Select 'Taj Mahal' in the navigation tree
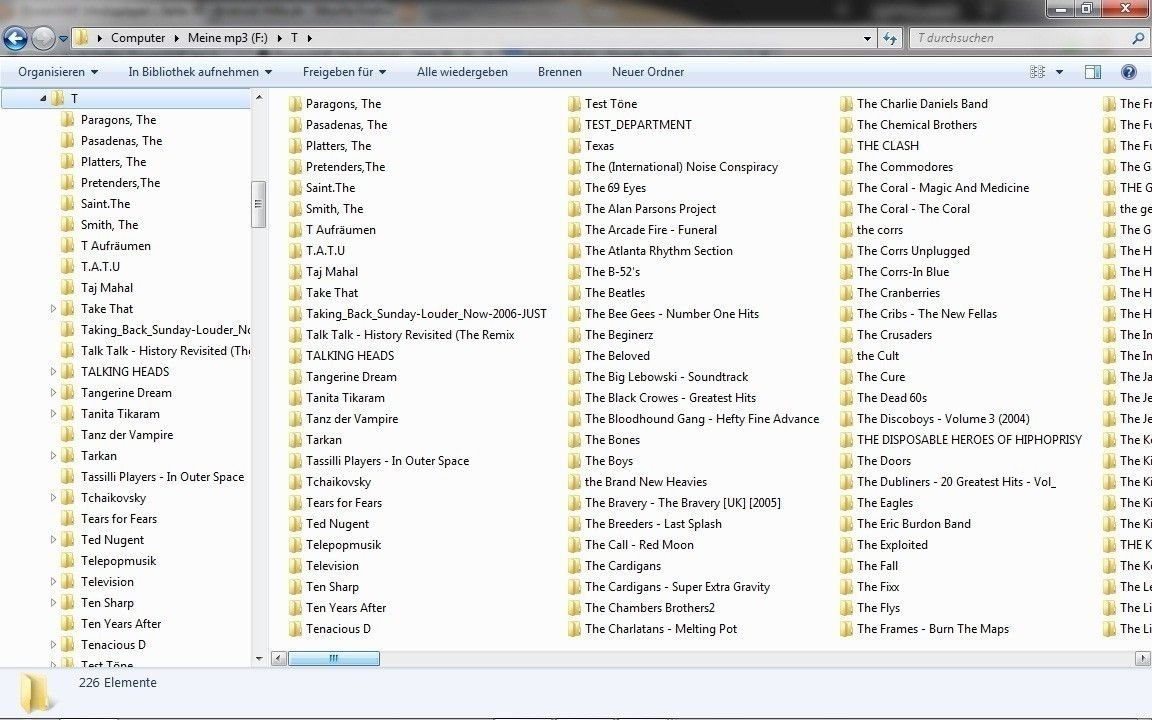The height and width of the screenshot is (720, 1152). [x=107, y=288]
